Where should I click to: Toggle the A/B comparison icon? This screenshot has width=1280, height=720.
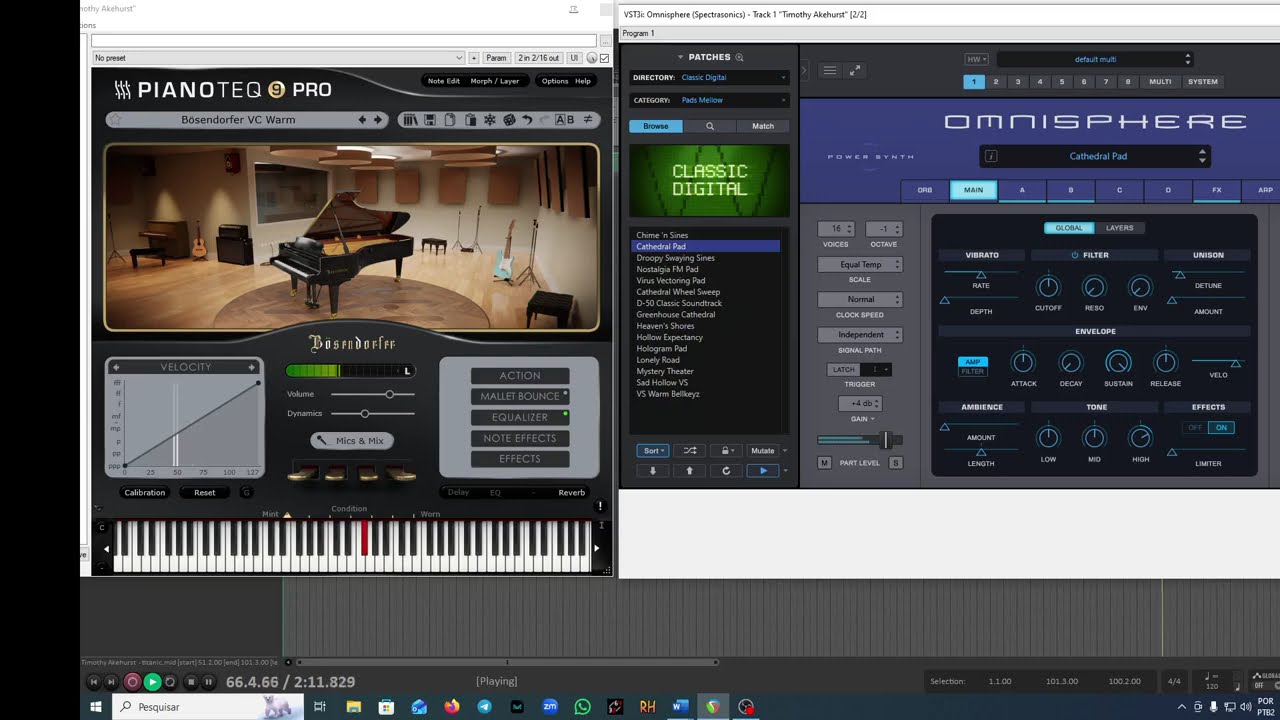[565, 120]
